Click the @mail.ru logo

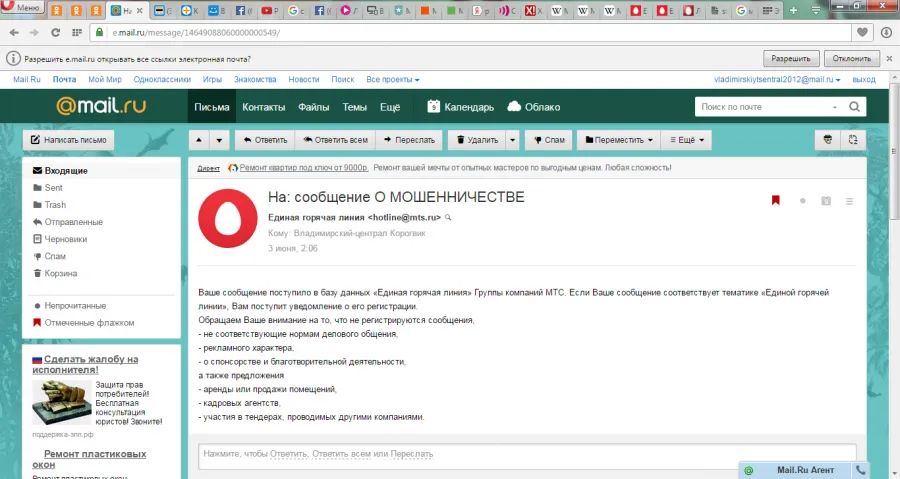click(x=101, y=106)
